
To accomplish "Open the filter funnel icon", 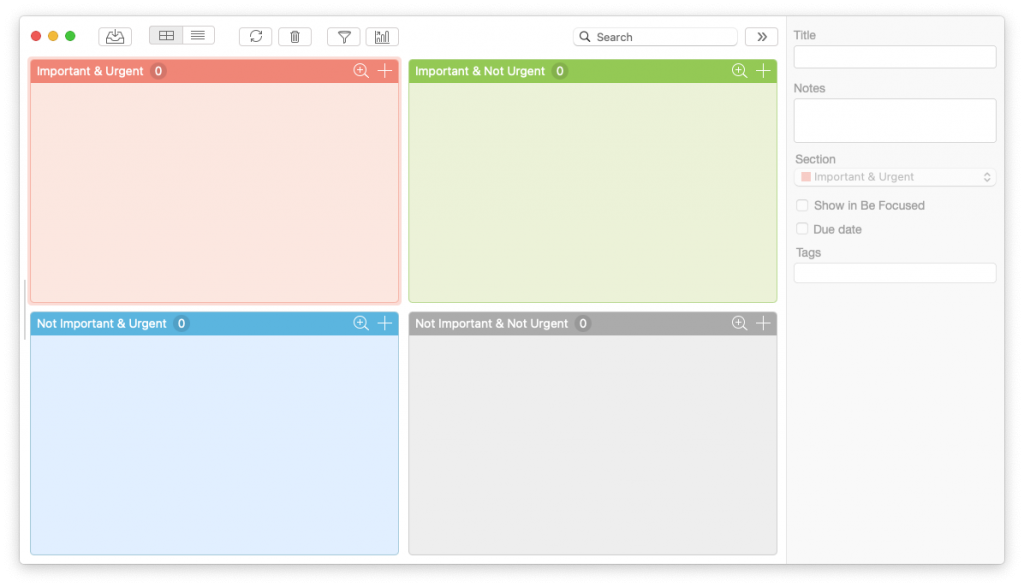I will pos(344,37).
